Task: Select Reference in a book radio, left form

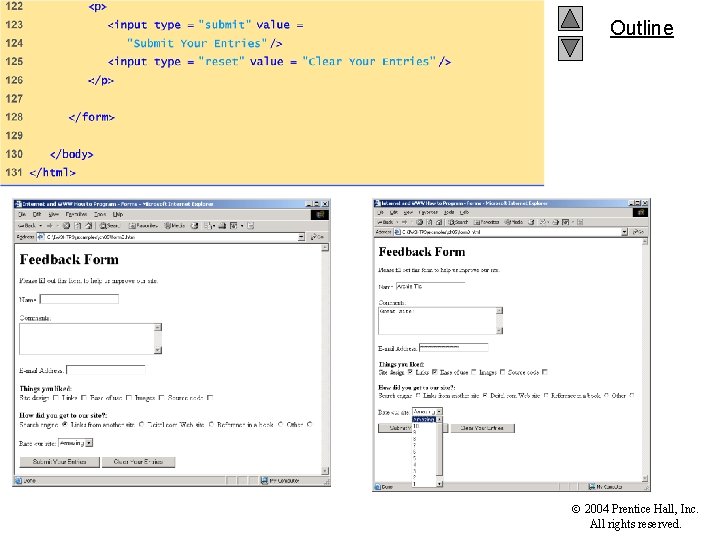Action: pos(280,424)
